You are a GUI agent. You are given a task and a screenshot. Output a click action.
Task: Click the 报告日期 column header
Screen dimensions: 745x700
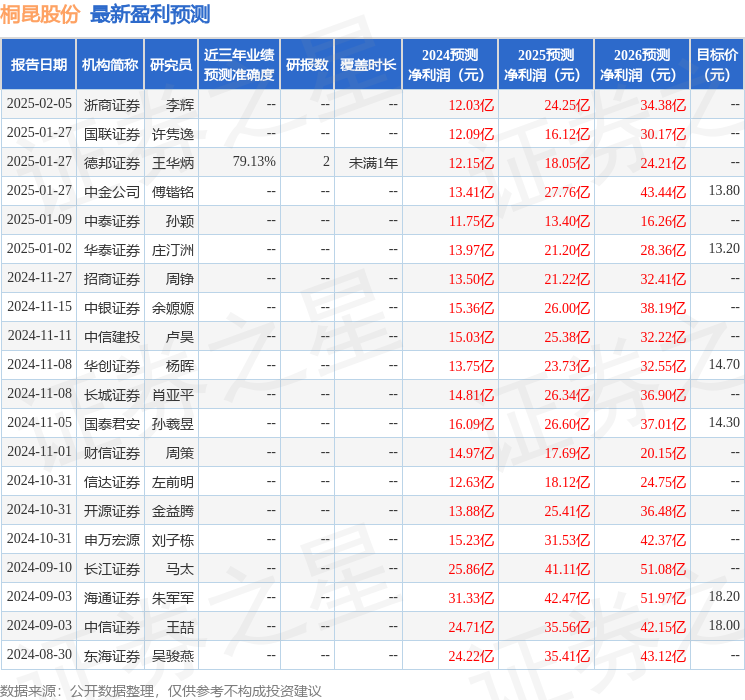coord(38,65)
